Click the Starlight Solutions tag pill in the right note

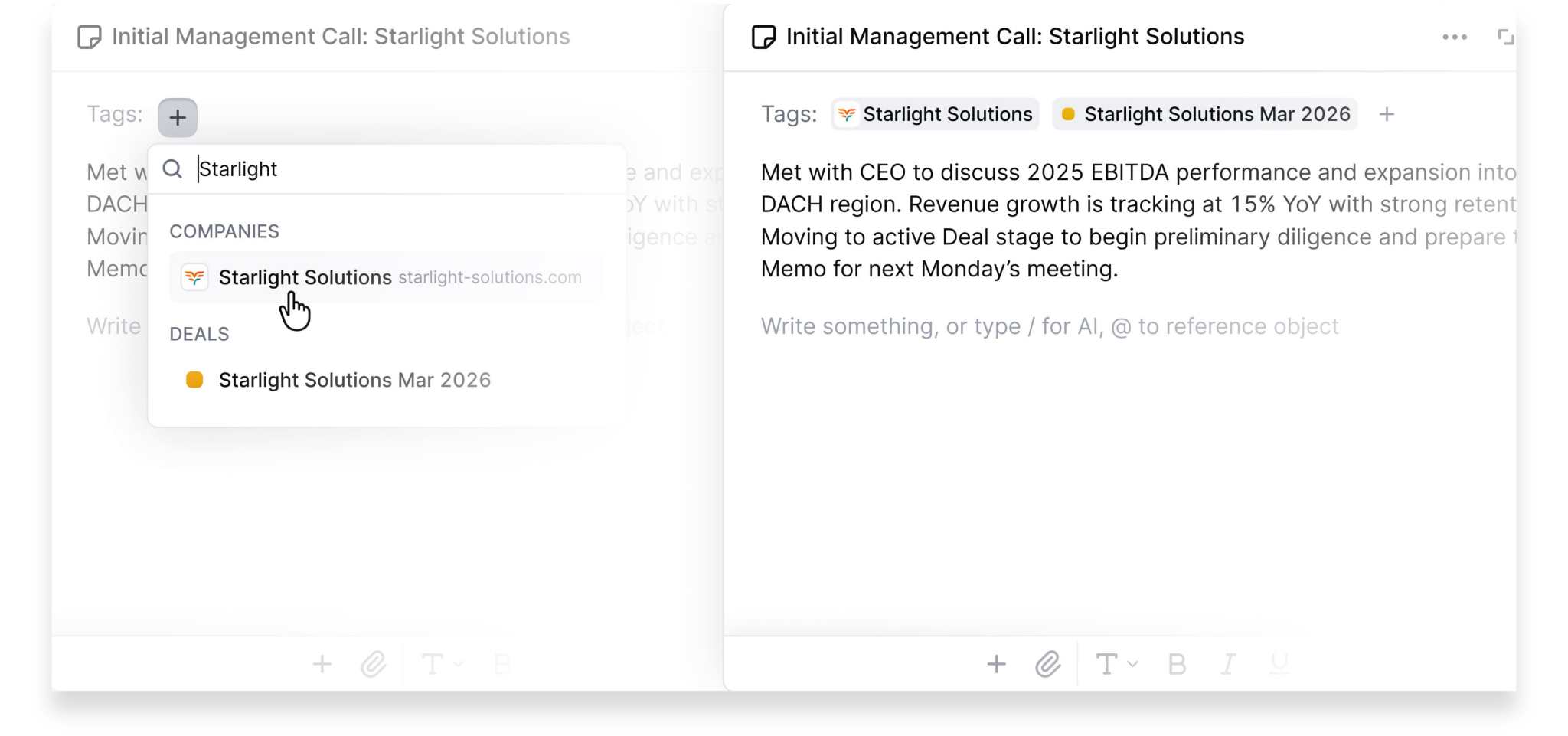click(x=935, y=114)
